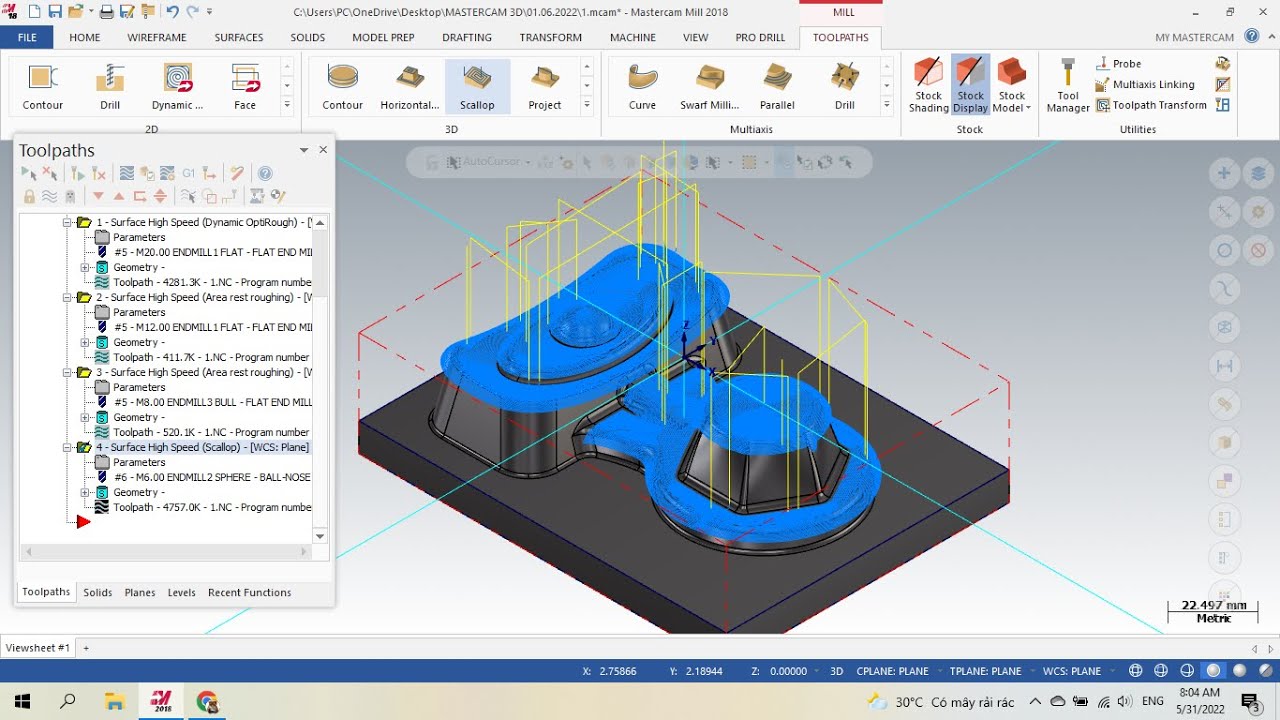Screen dimensions: 1280x720
Task: Open Chrome from the taskbar
Action: [207, 701]
